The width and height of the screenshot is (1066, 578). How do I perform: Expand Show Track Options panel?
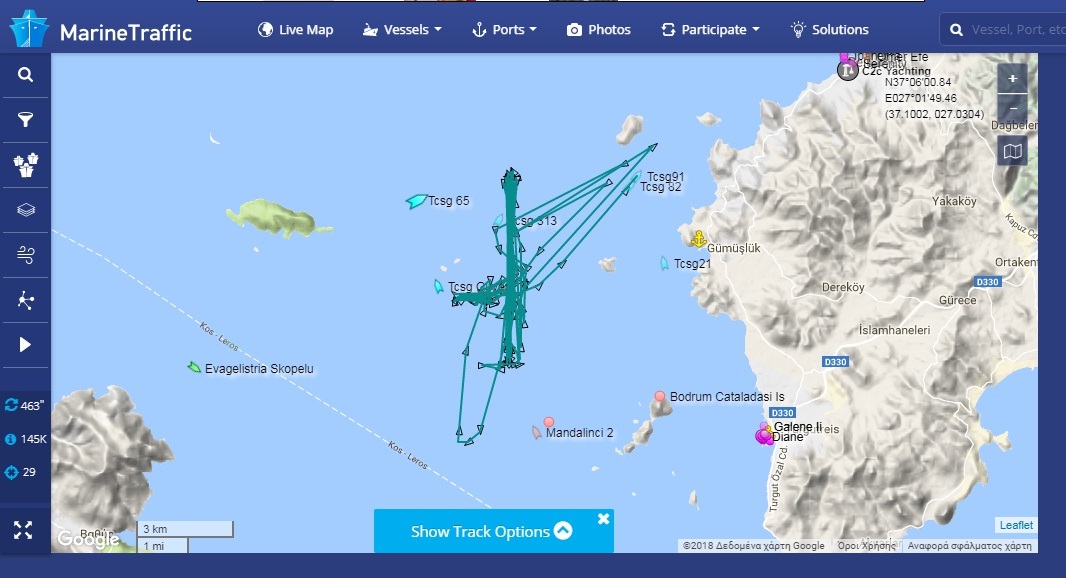(492, 531)
